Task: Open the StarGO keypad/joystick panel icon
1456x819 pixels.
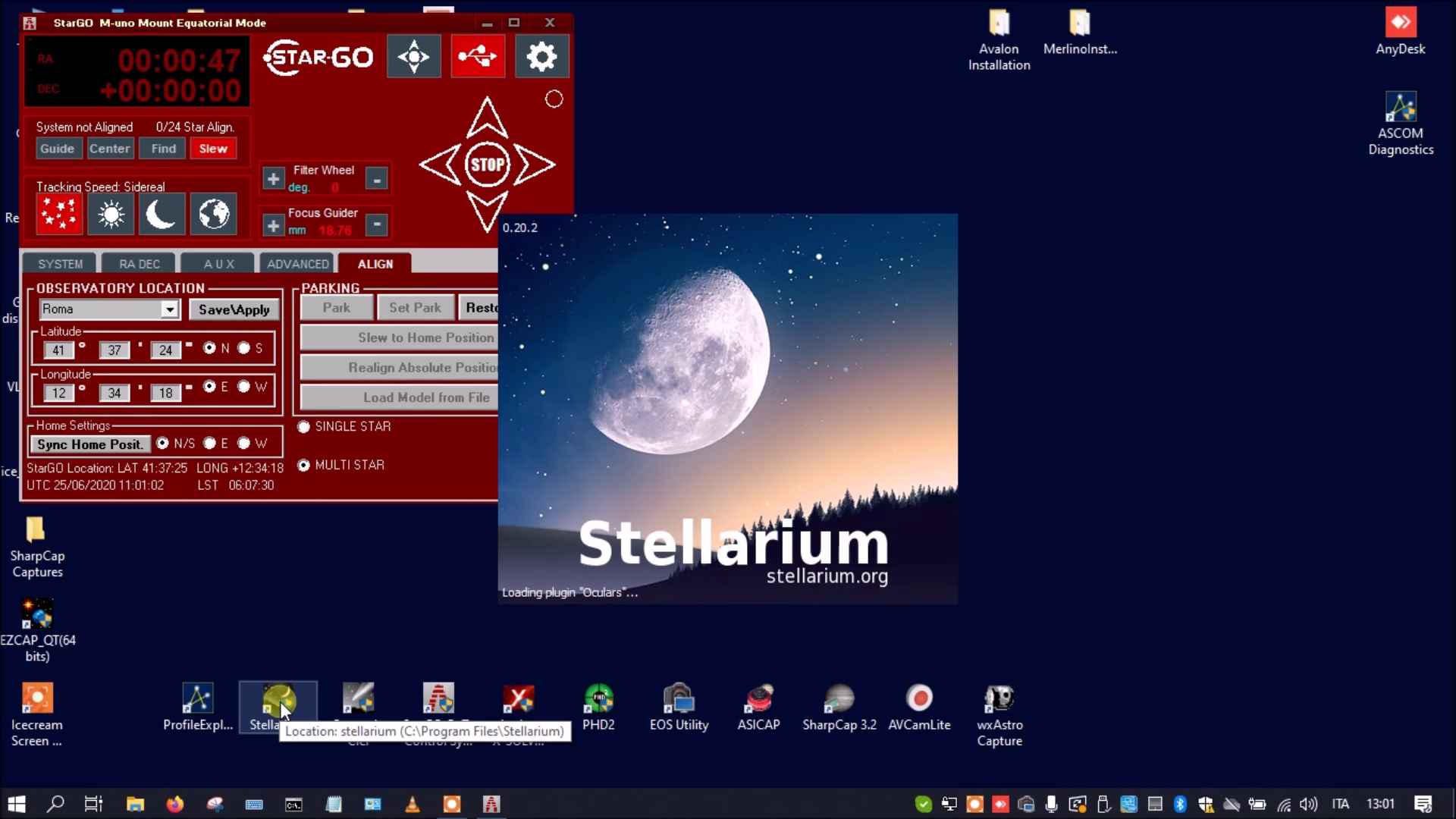Action: coord(413,56)
